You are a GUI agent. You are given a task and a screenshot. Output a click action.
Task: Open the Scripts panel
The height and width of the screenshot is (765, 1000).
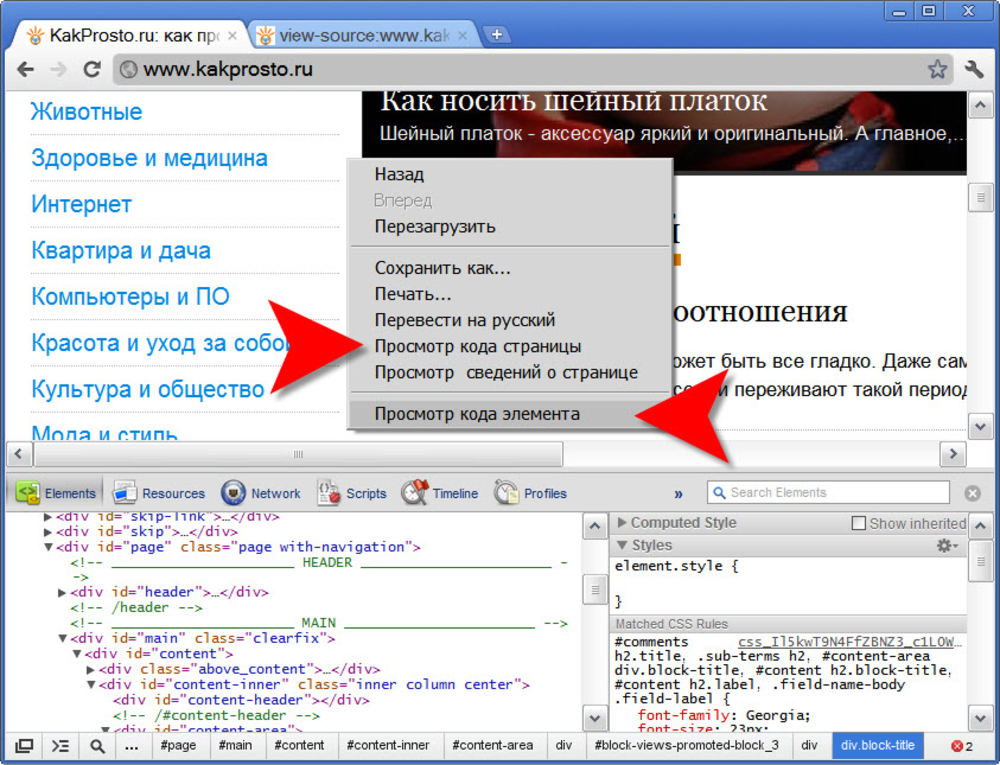[353, 493]
